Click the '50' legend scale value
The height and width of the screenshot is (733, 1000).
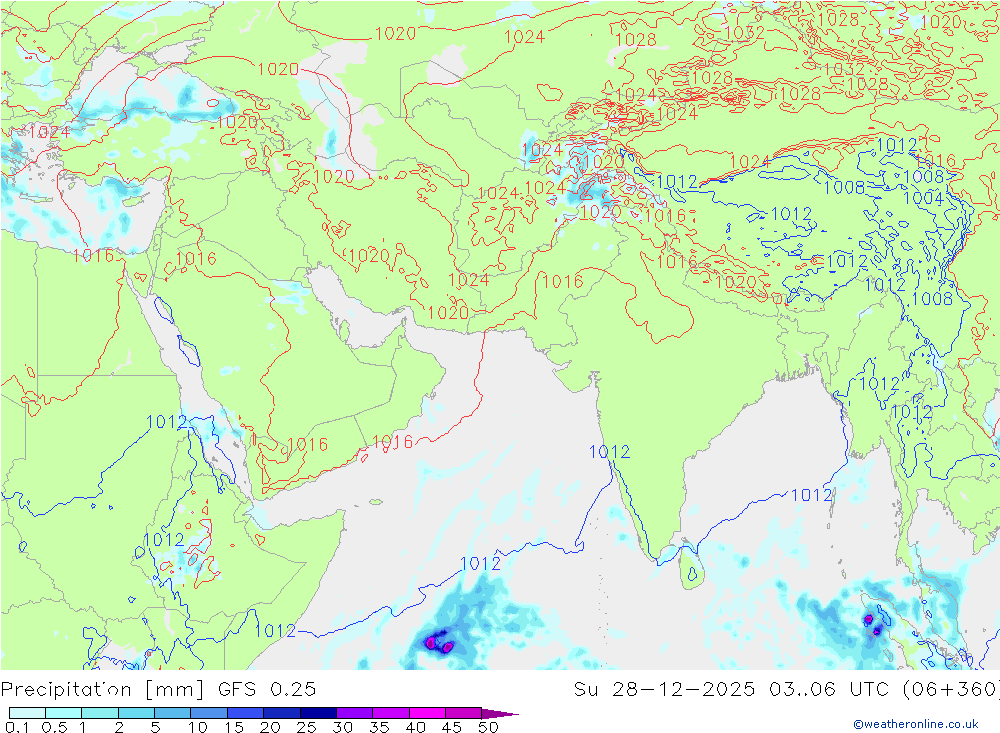(x=488, y=727)
